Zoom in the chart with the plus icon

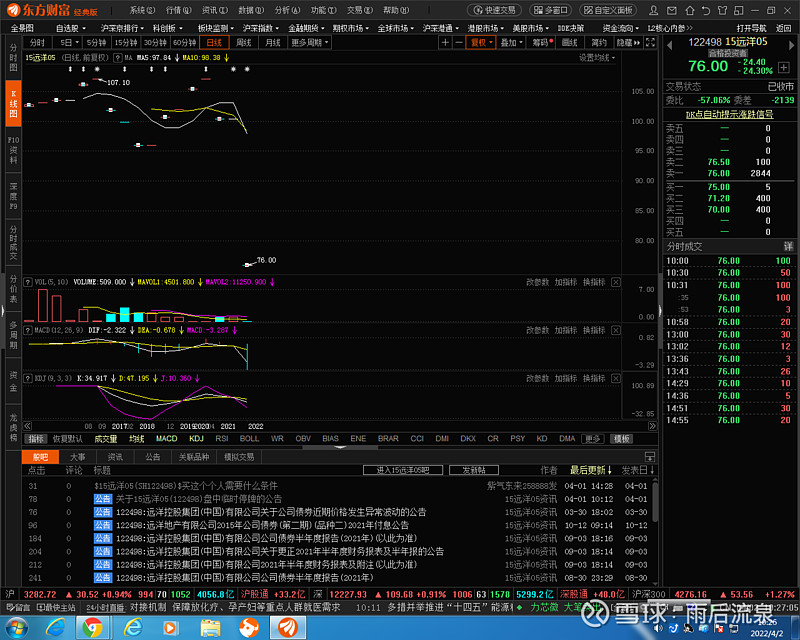[445, 42]
